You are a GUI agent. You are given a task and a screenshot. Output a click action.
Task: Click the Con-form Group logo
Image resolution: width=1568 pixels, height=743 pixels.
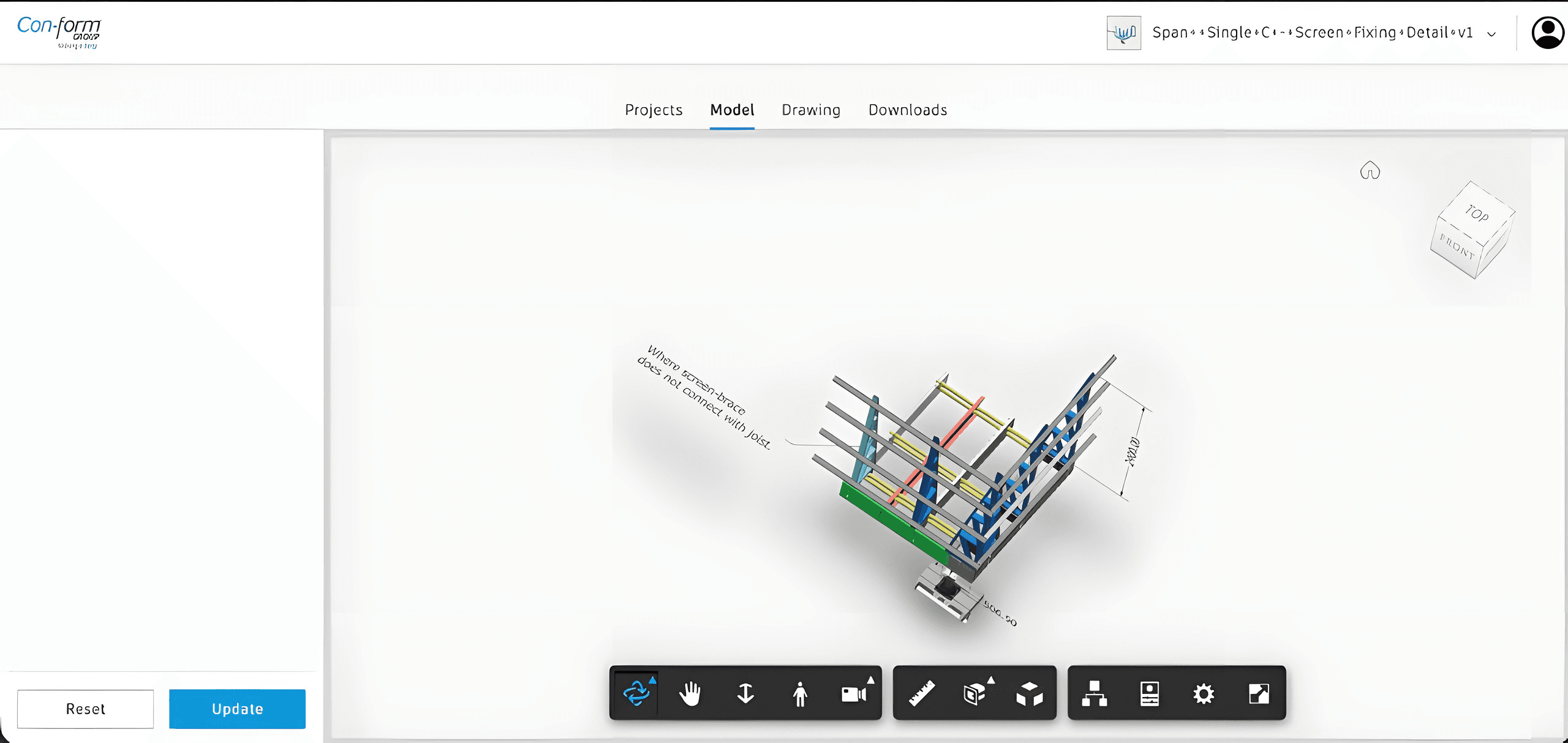pyautogui.click(x=59, y=32)
